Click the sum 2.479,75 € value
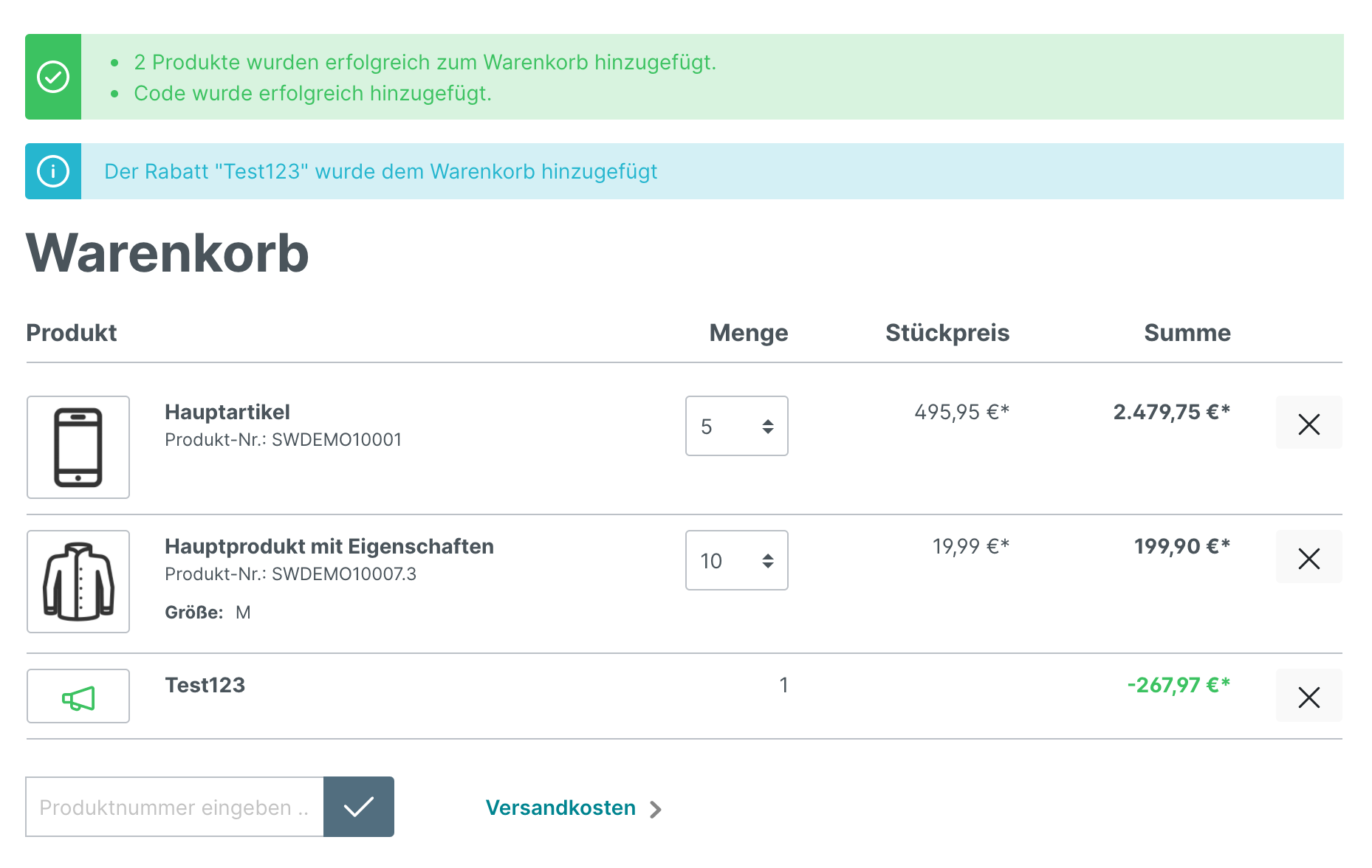The height and width of the screenshot is (868, 1372). pyautogui.click(x=1172, y=412)
